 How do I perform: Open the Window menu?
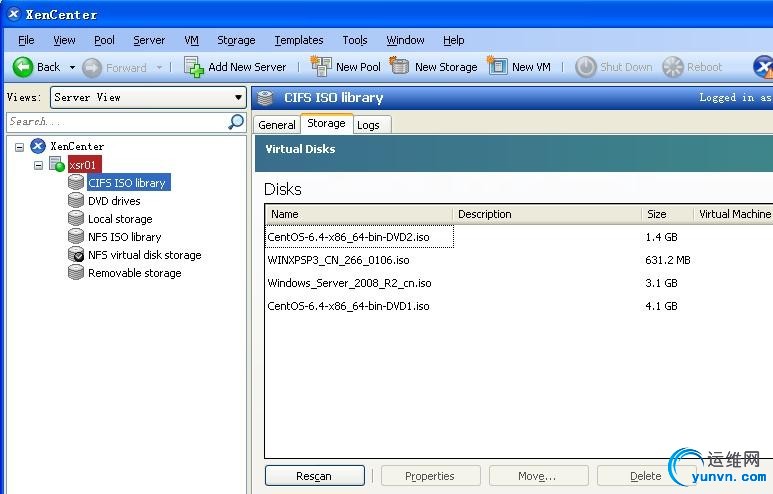coord(405,40)
